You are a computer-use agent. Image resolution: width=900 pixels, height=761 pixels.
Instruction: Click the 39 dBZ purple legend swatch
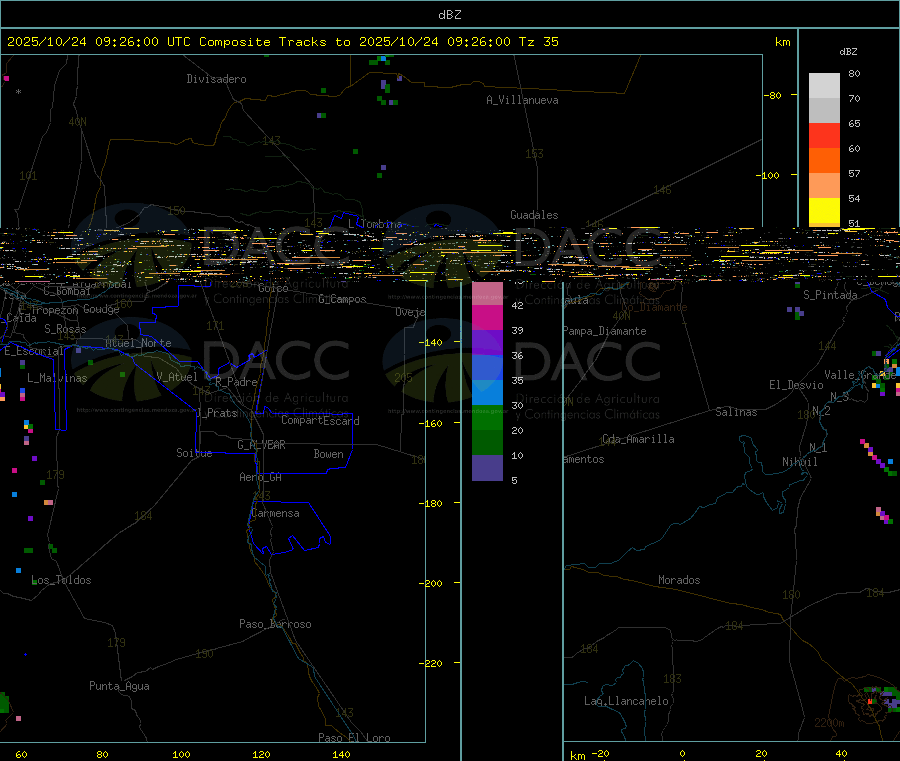[x=487, y=343]
